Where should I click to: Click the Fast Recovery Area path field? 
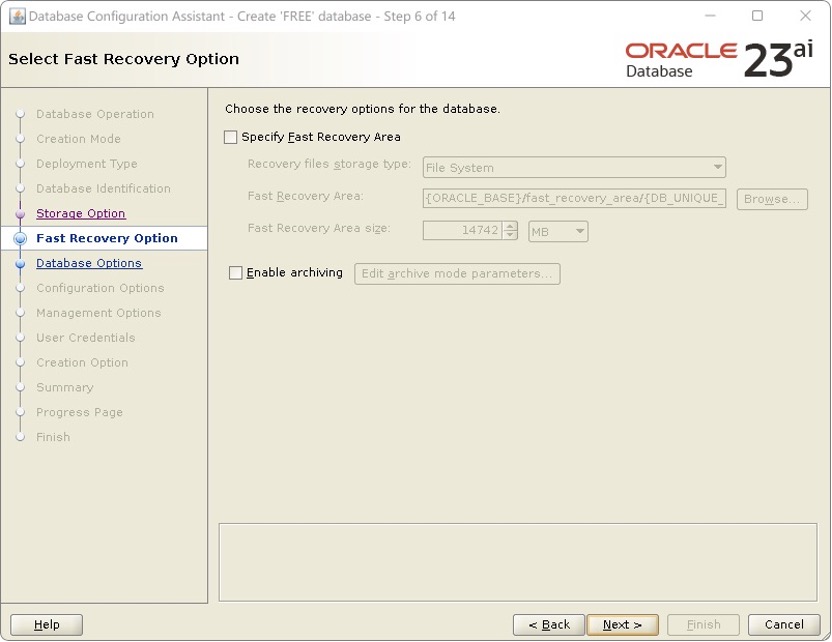[x=575, y=199]
